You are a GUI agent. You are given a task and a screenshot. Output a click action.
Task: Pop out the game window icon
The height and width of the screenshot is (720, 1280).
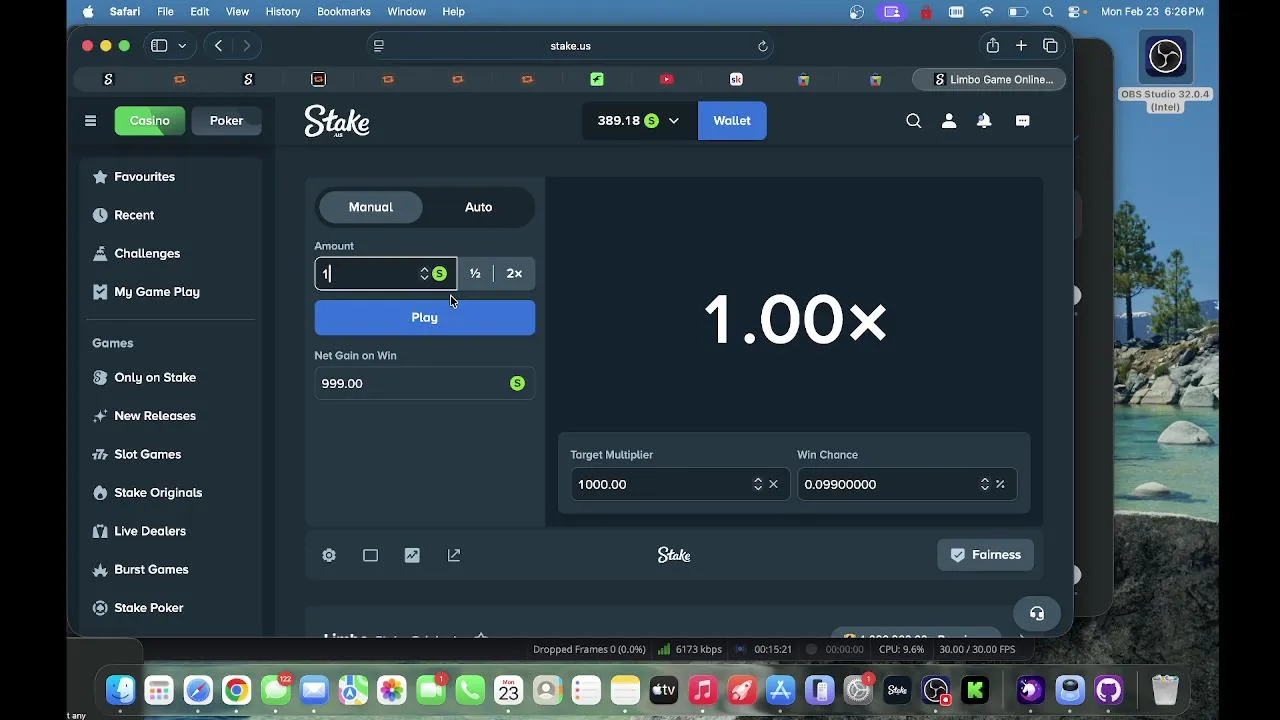tap(454, 555)
